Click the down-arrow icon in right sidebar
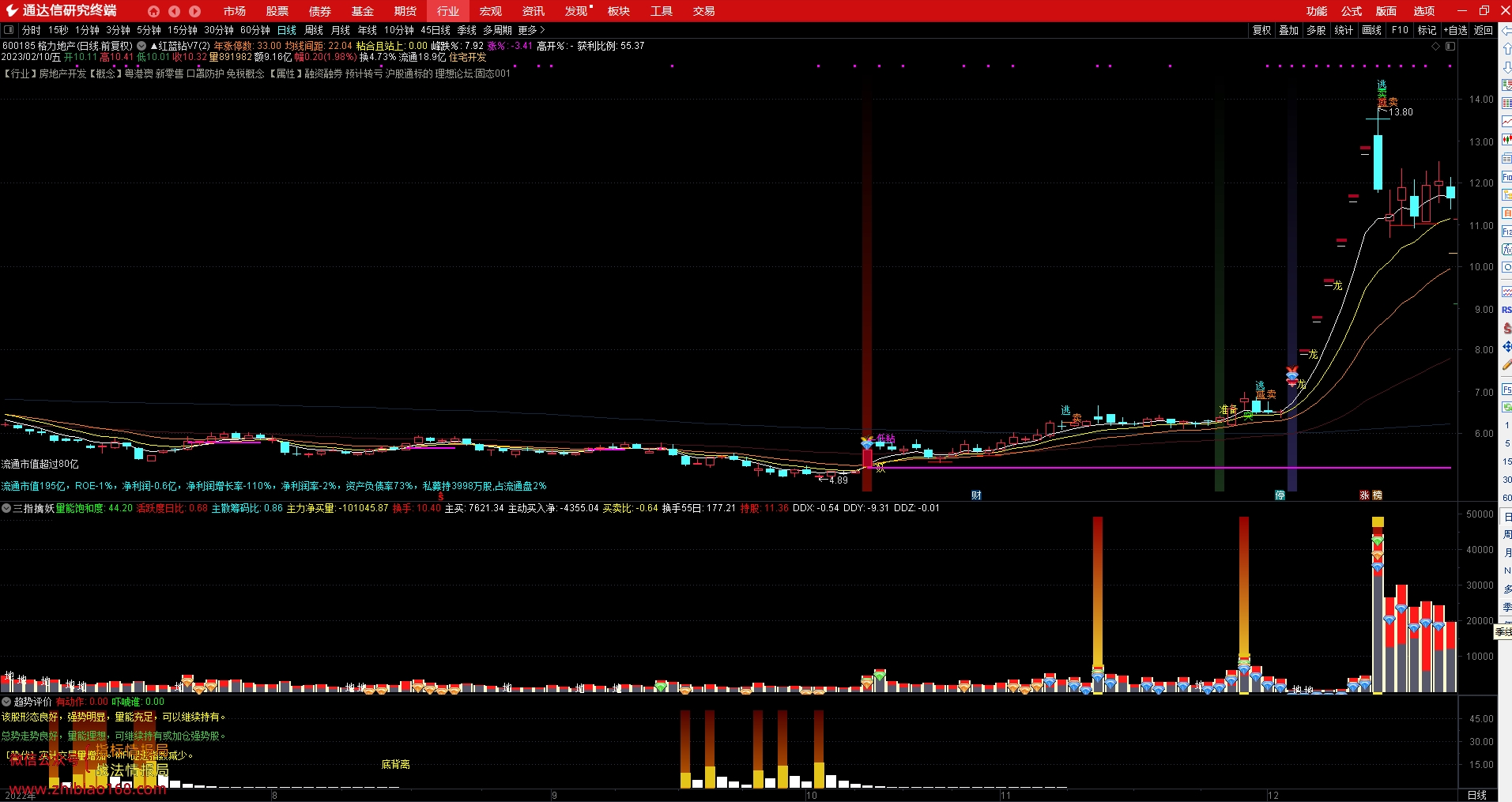The image size is (1512, 802). (1506, 67)
